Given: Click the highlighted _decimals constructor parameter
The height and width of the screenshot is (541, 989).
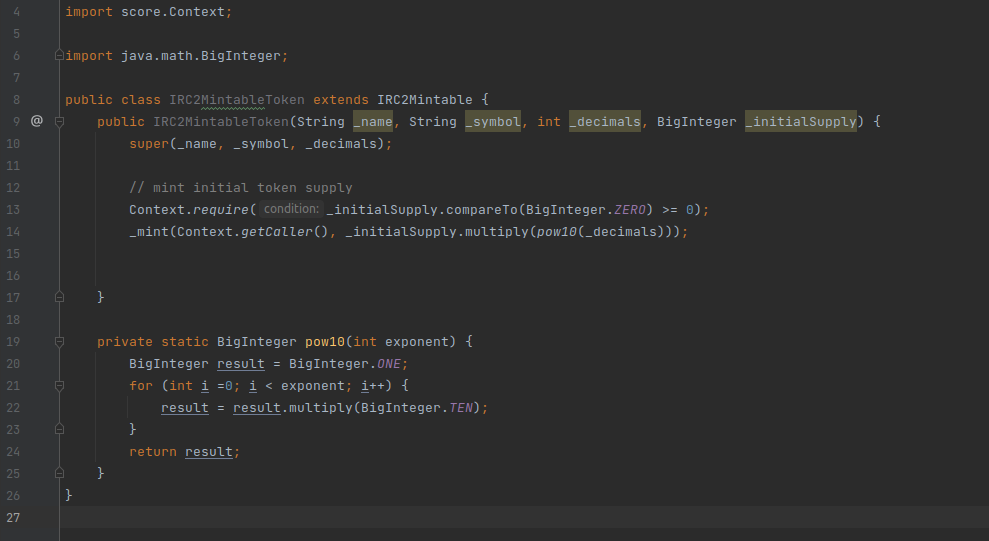Looking at the screenshot, I should (604, 121).
